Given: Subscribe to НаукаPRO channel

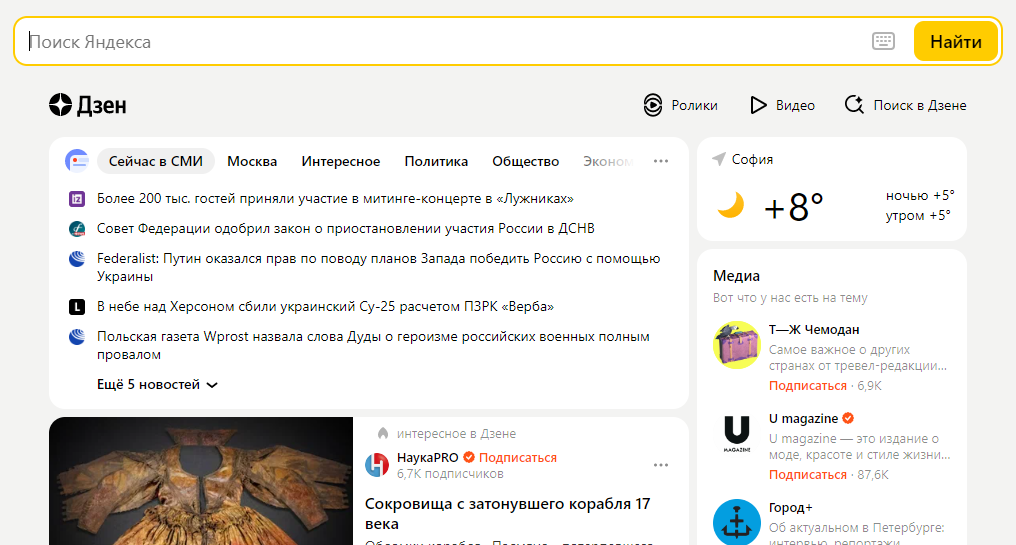Looking at the screenshot, I should [x=518, y=458].
